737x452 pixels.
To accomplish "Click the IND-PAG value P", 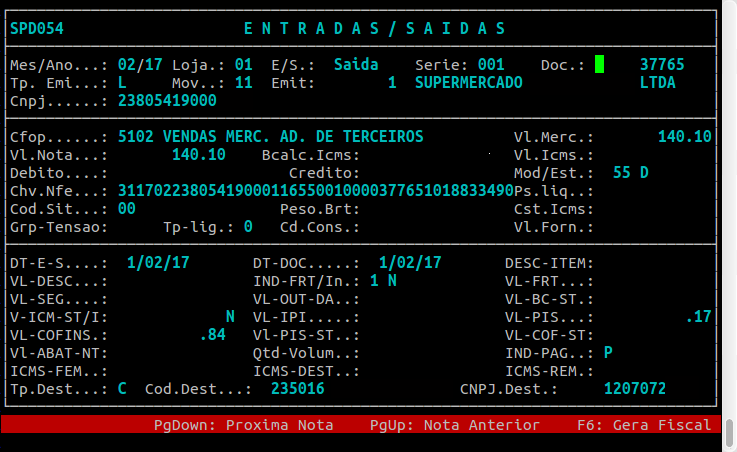I will click(x=608, y=353).
